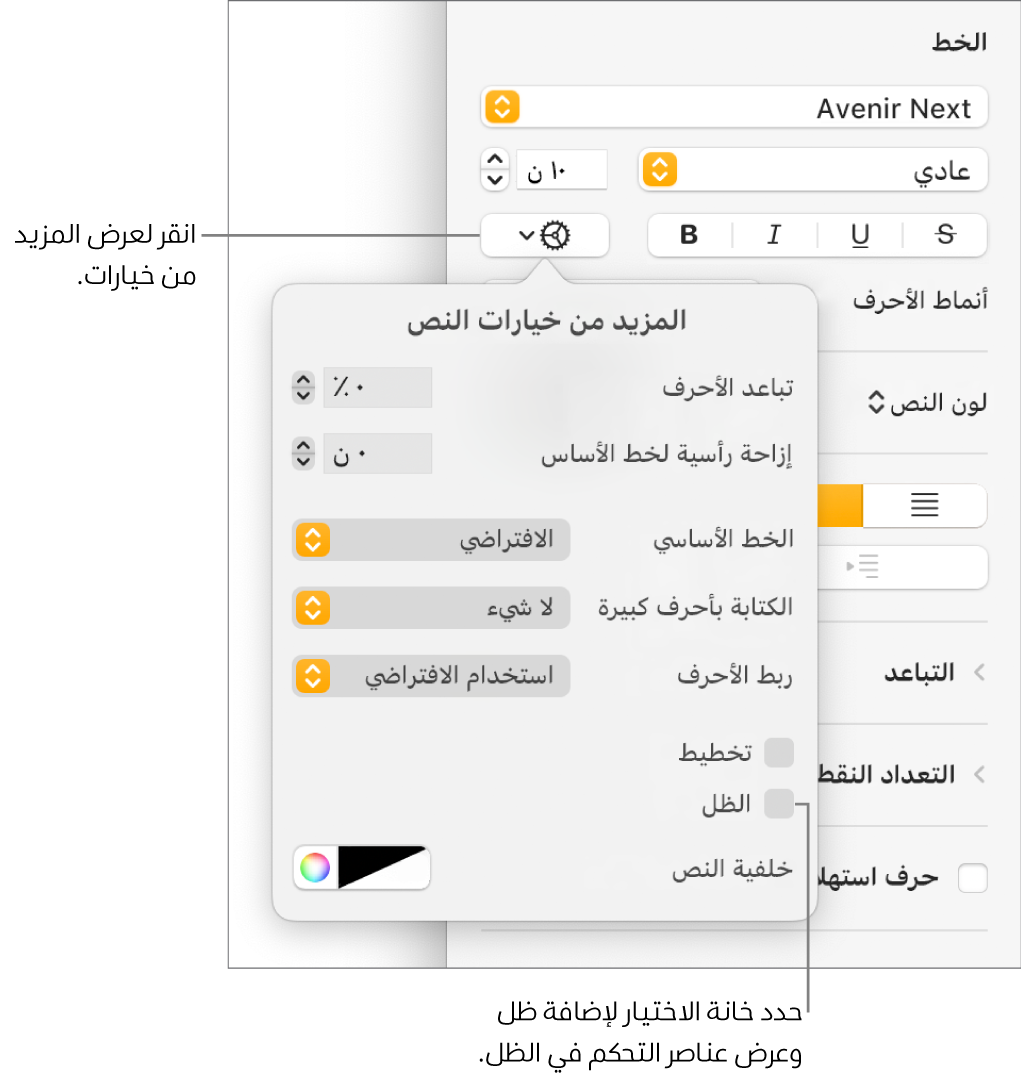1021x1083 pixels.
Task: Enable the تخطيط outline checkbox
Action: [779, 752]
